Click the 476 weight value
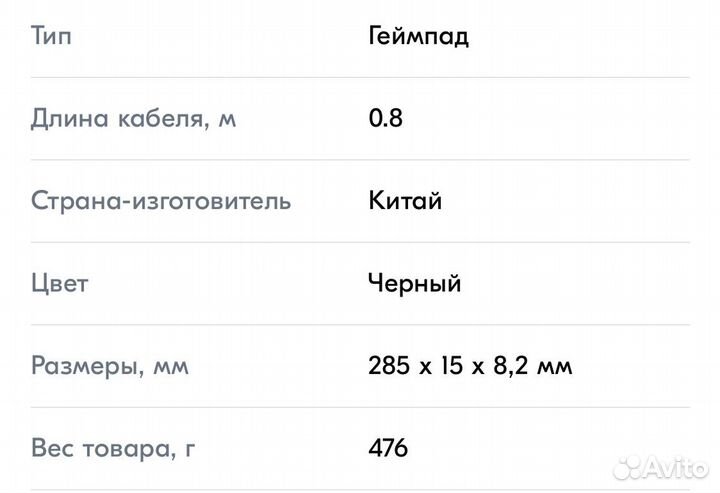This screenshot has width=720, height=493. point(389,447)
